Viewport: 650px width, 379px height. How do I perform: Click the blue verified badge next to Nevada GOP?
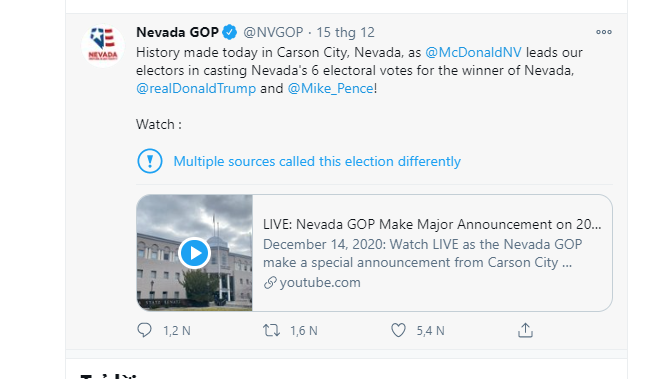[x=230, y=32]
